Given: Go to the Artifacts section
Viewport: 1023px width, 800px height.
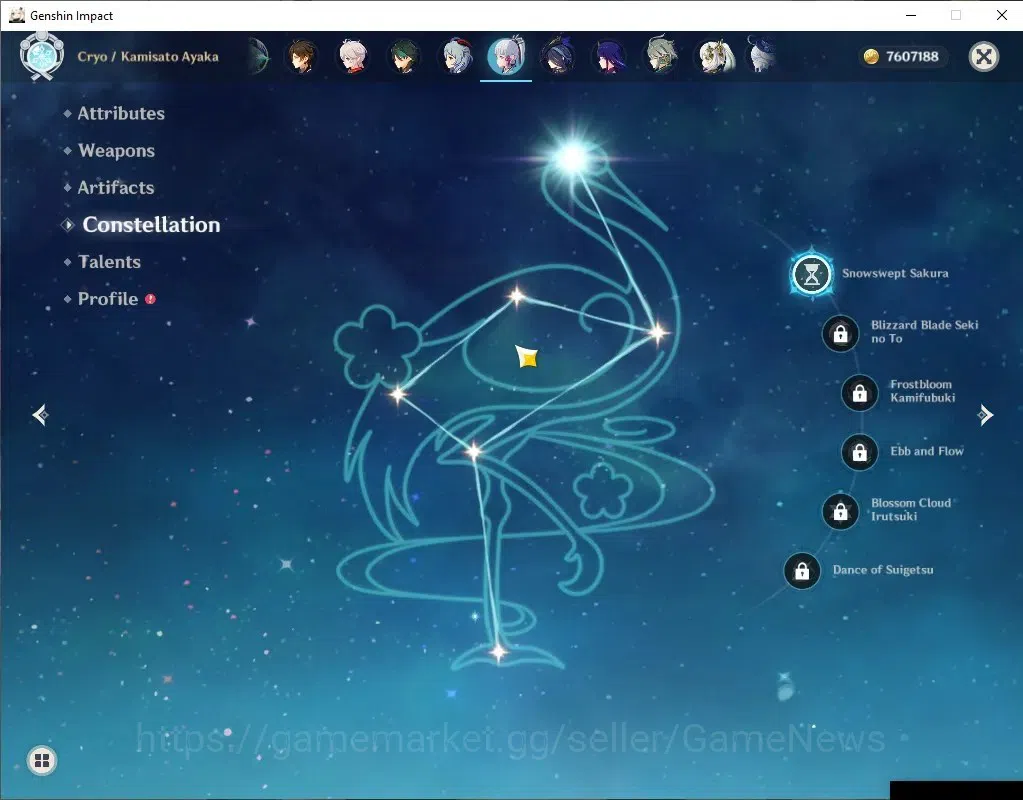Looking at the screenshot, I should pyautogui.click(x=115, y=188).
